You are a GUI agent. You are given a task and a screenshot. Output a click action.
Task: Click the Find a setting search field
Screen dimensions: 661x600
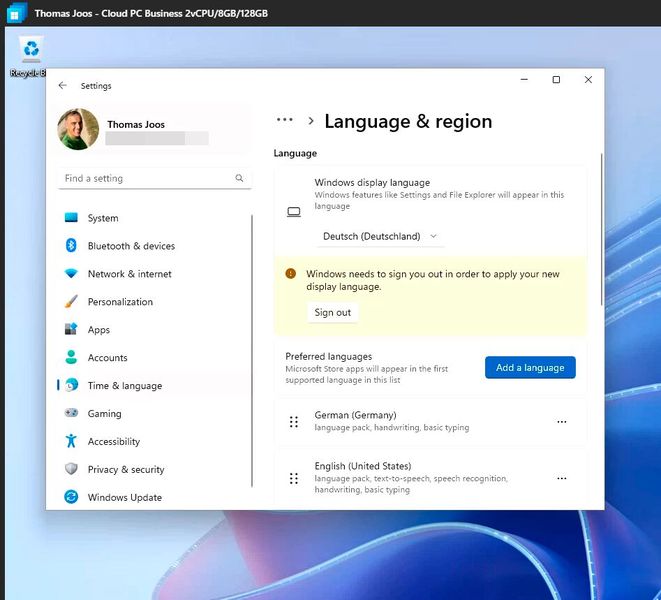tap(154, 178)
